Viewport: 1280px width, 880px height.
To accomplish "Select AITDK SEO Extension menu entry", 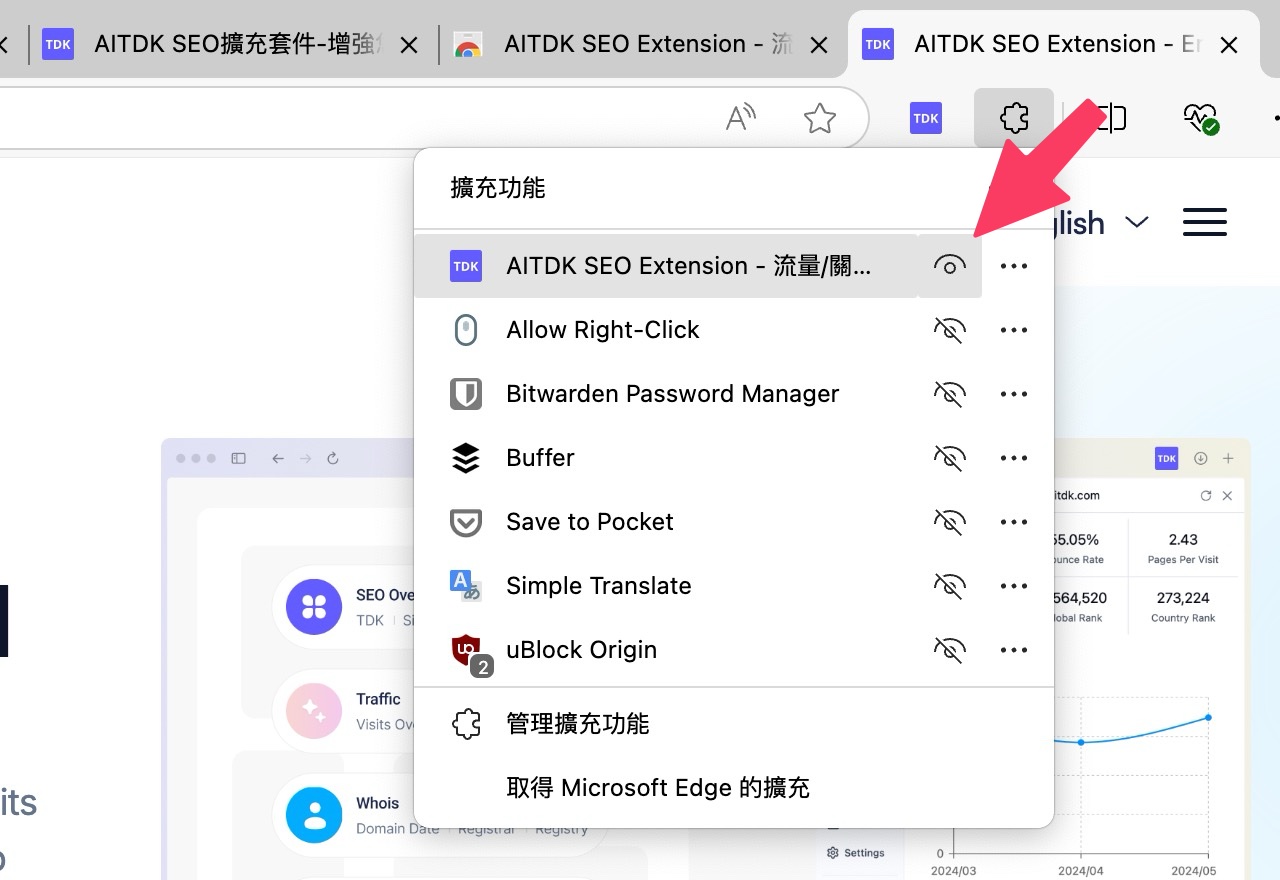I will pos(666,266).
